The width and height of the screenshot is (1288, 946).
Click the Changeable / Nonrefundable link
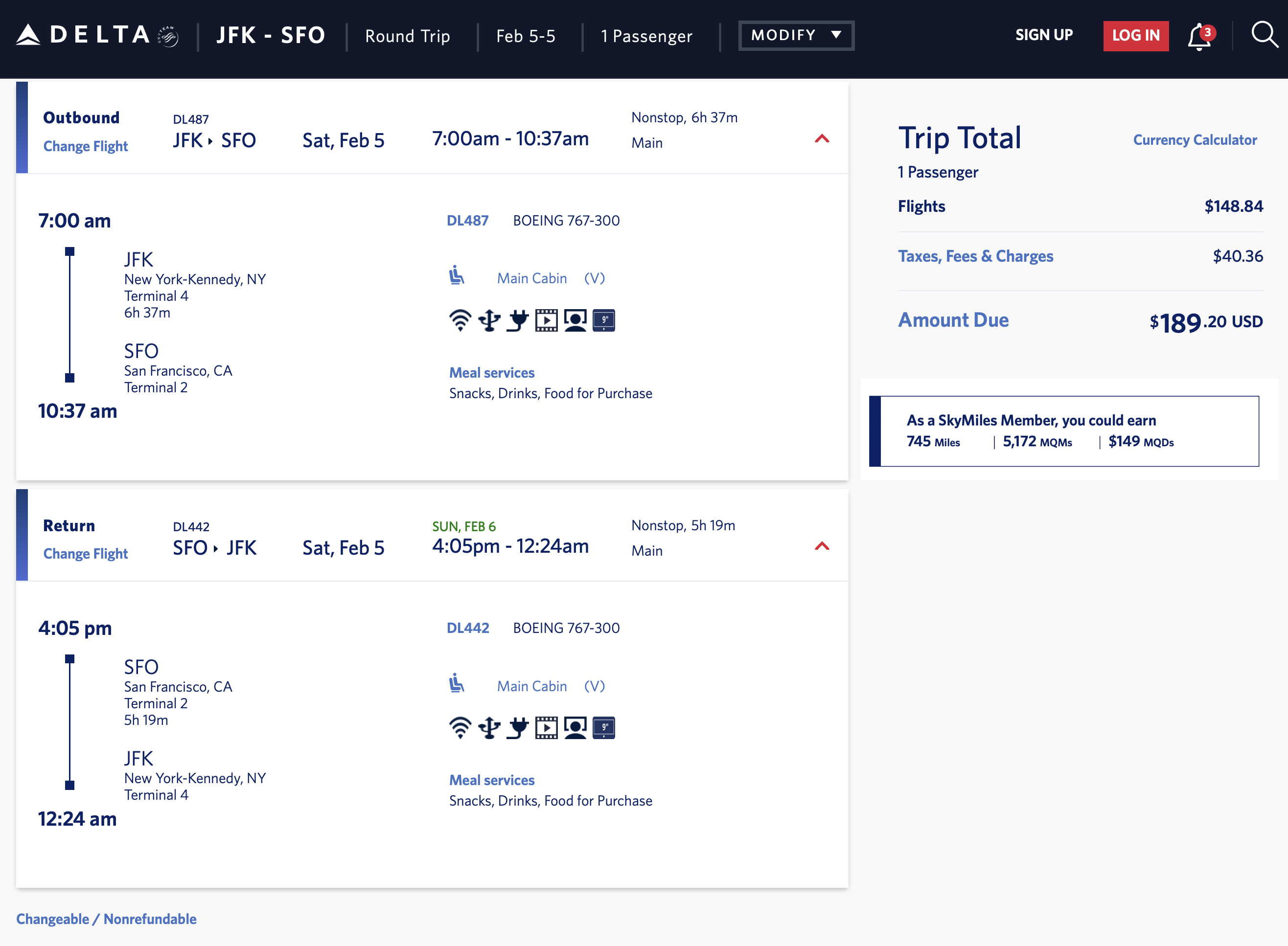point(106,919)
